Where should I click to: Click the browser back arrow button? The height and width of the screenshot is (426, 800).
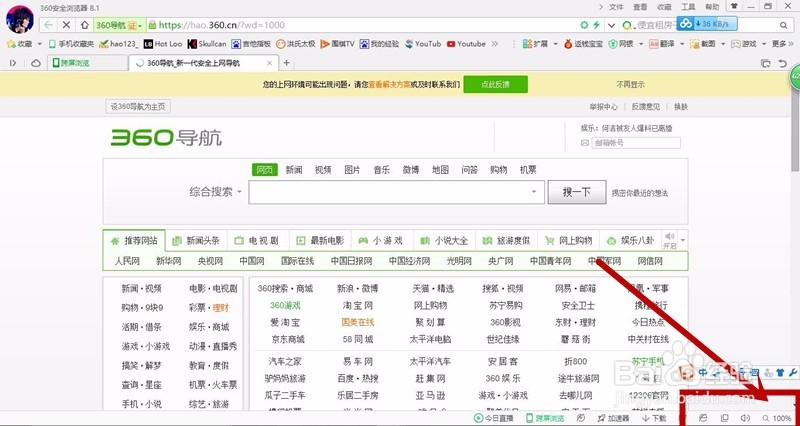point(48,24)
